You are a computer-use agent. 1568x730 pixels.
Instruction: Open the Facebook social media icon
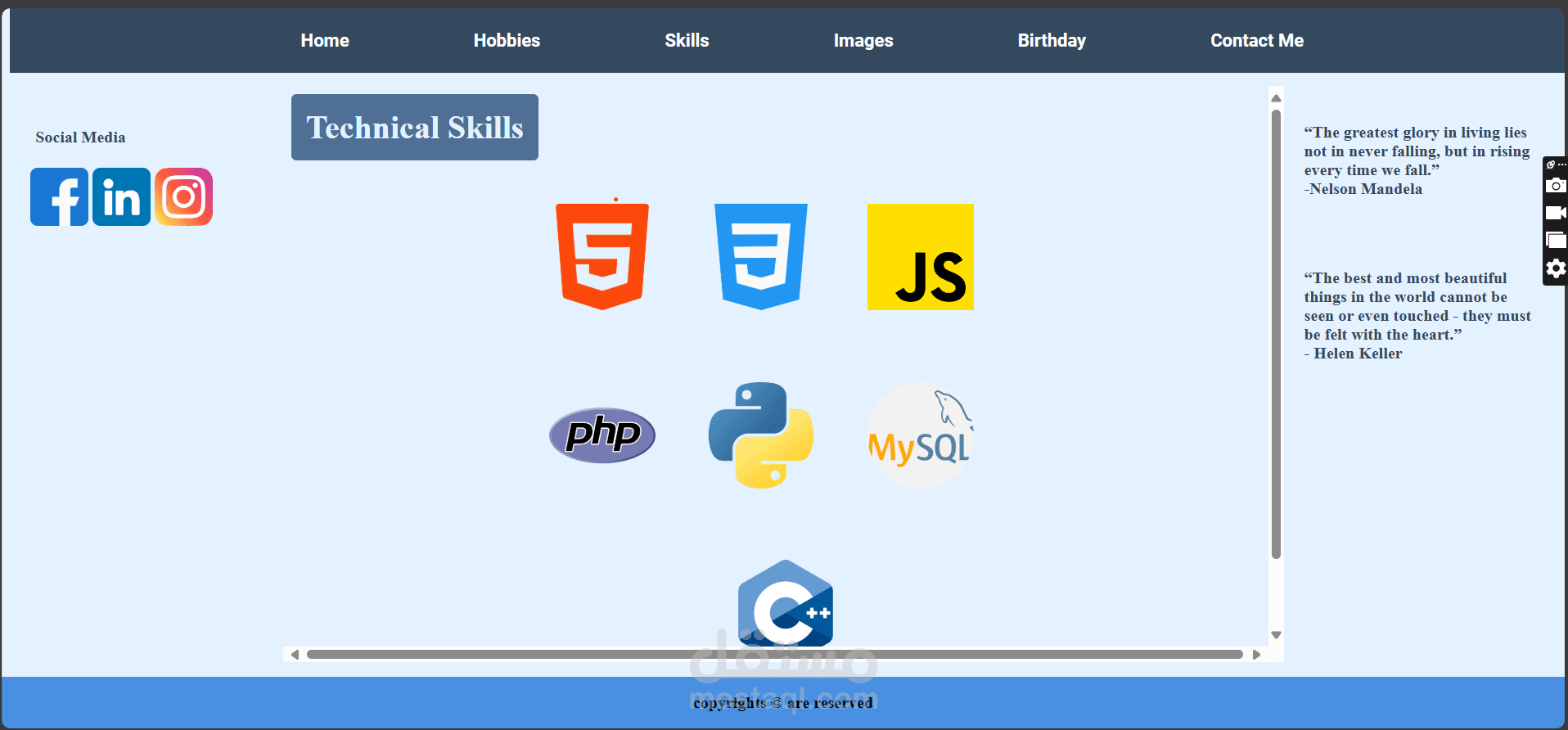[x=59, y=196]
